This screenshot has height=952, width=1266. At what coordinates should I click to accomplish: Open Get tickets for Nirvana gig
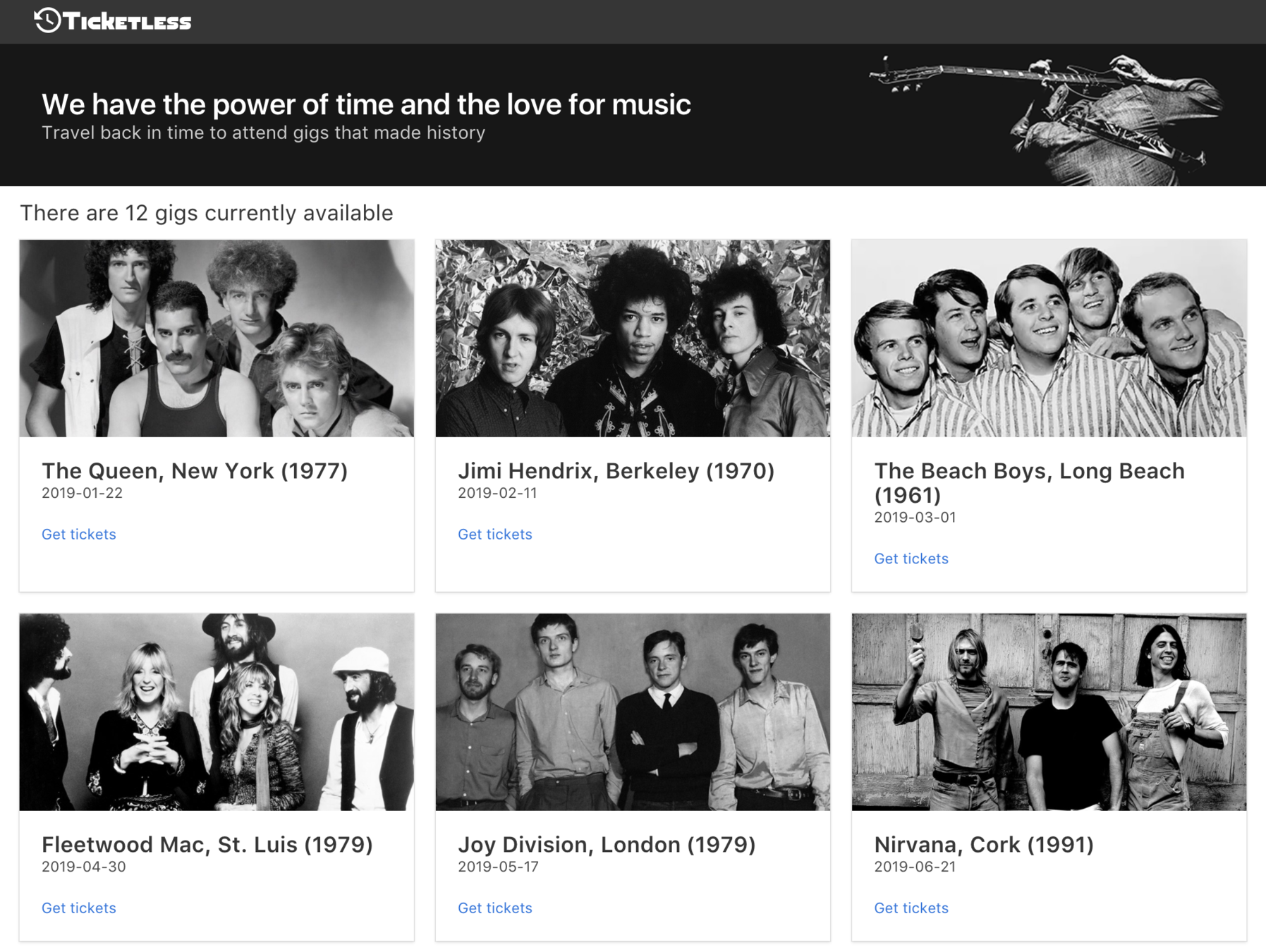click(x=911, y=908)
